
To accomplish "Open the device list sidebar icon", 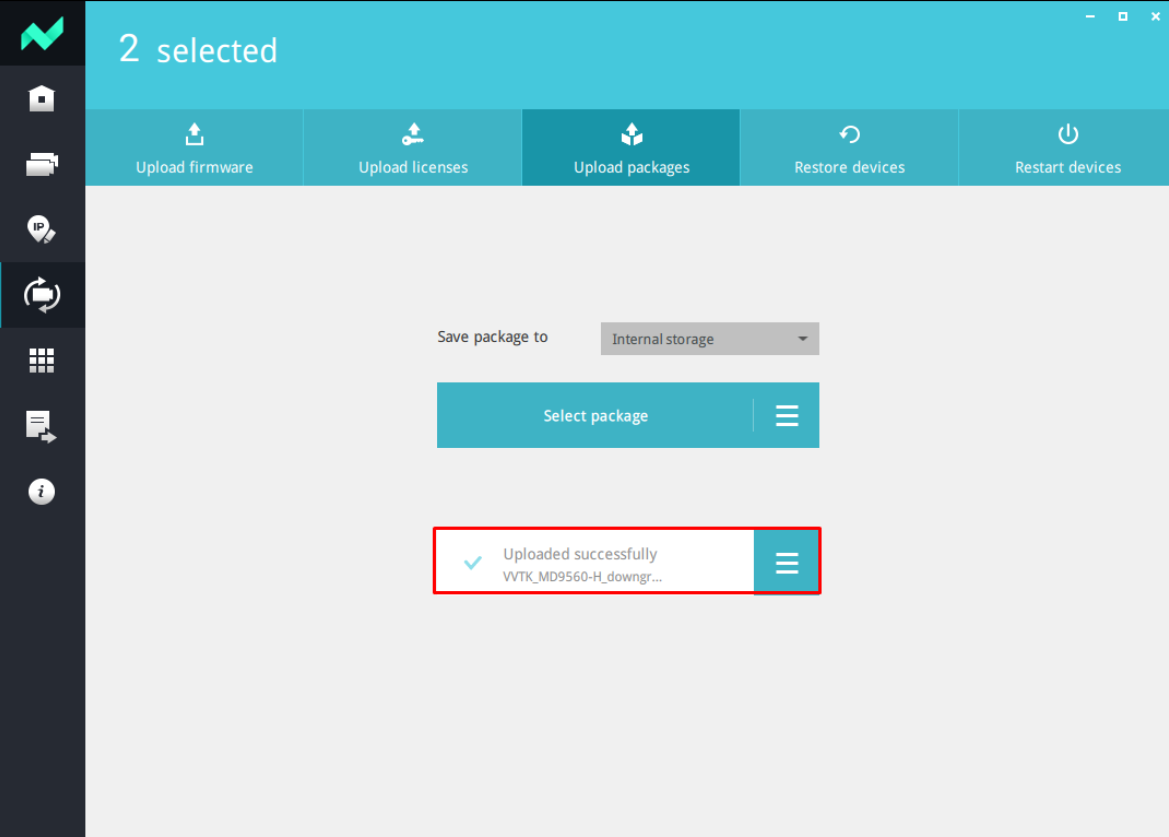I will 42,164.
